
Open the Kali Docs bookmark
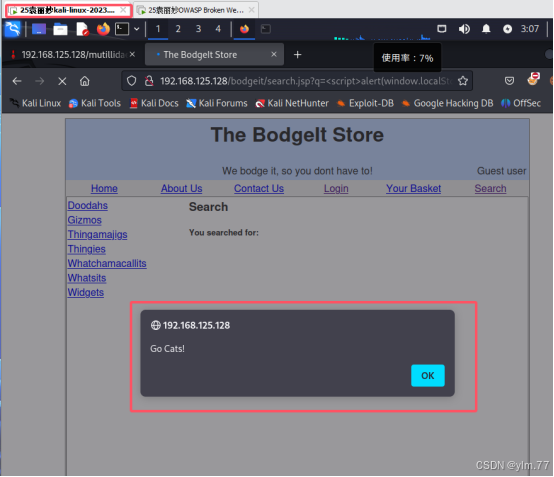(x=154, y=103)
